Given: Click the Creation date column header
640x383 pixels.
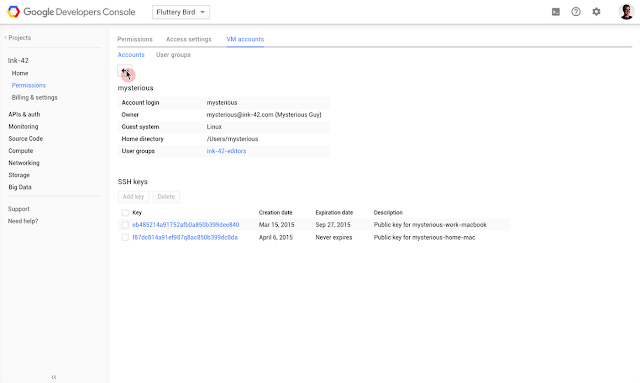Looking at the screenshot, I should click(x=276, y=212).
